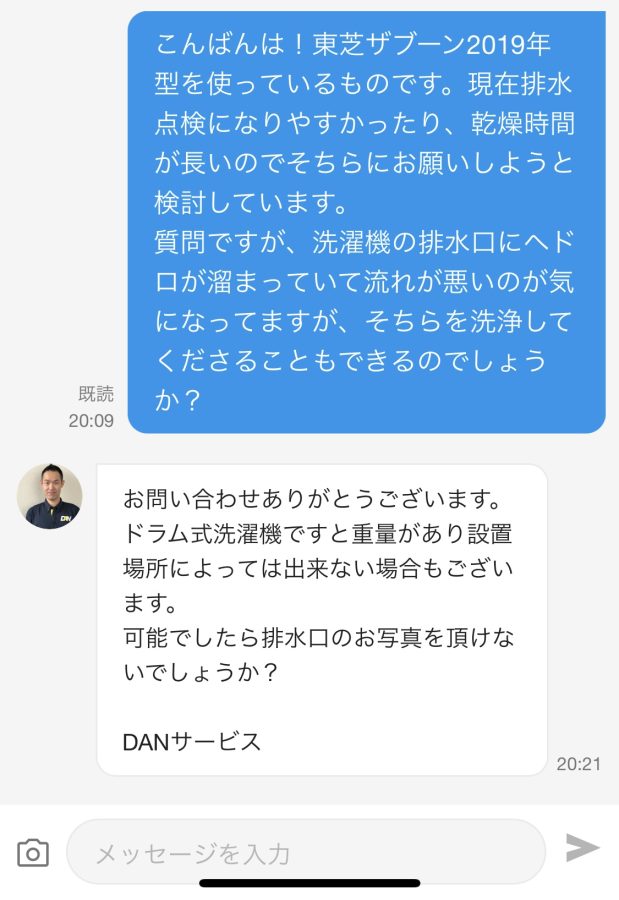Click the 質問ですが、洗濯機の排水口 line
Image resolution: width=619 pixels, height=900 pixels.
point(365,242)
